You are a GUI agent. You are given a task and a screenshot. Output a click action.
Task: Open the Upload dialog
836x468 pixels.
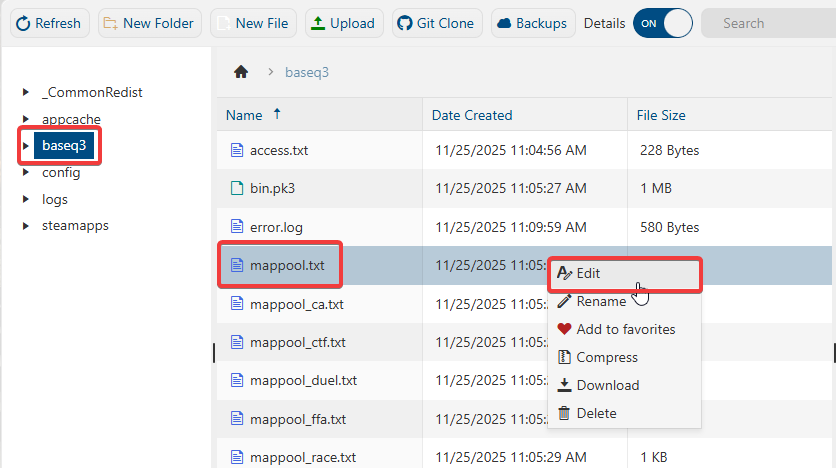(344, 23)
